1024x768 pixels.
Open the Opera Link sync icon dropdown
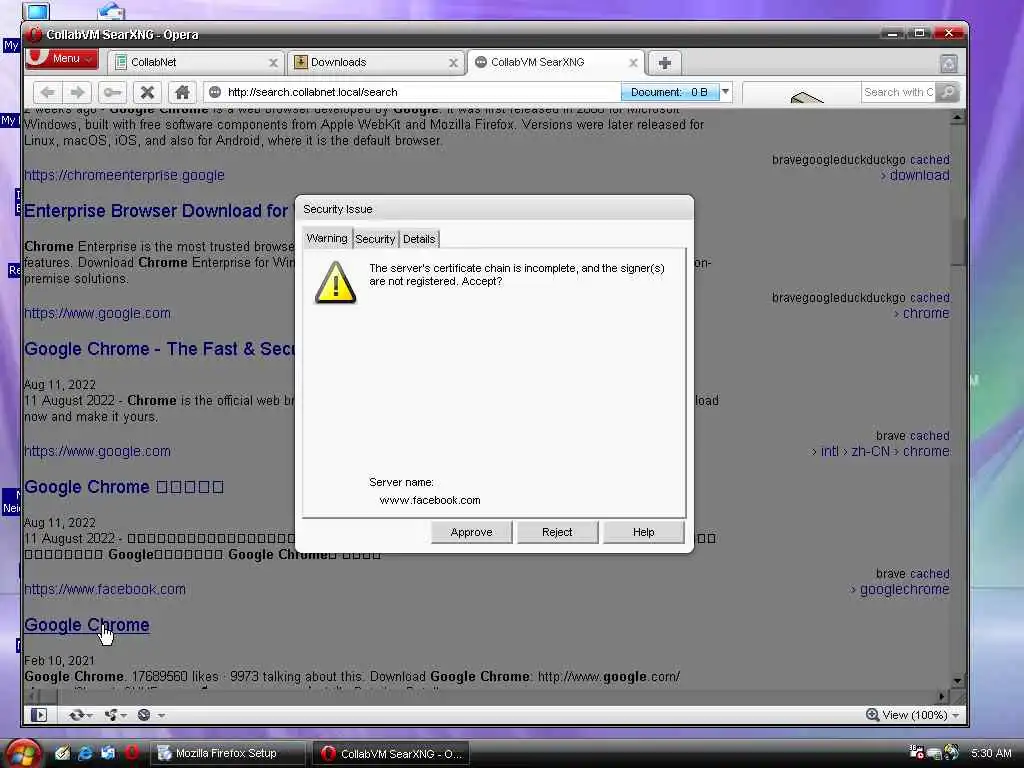80,715
